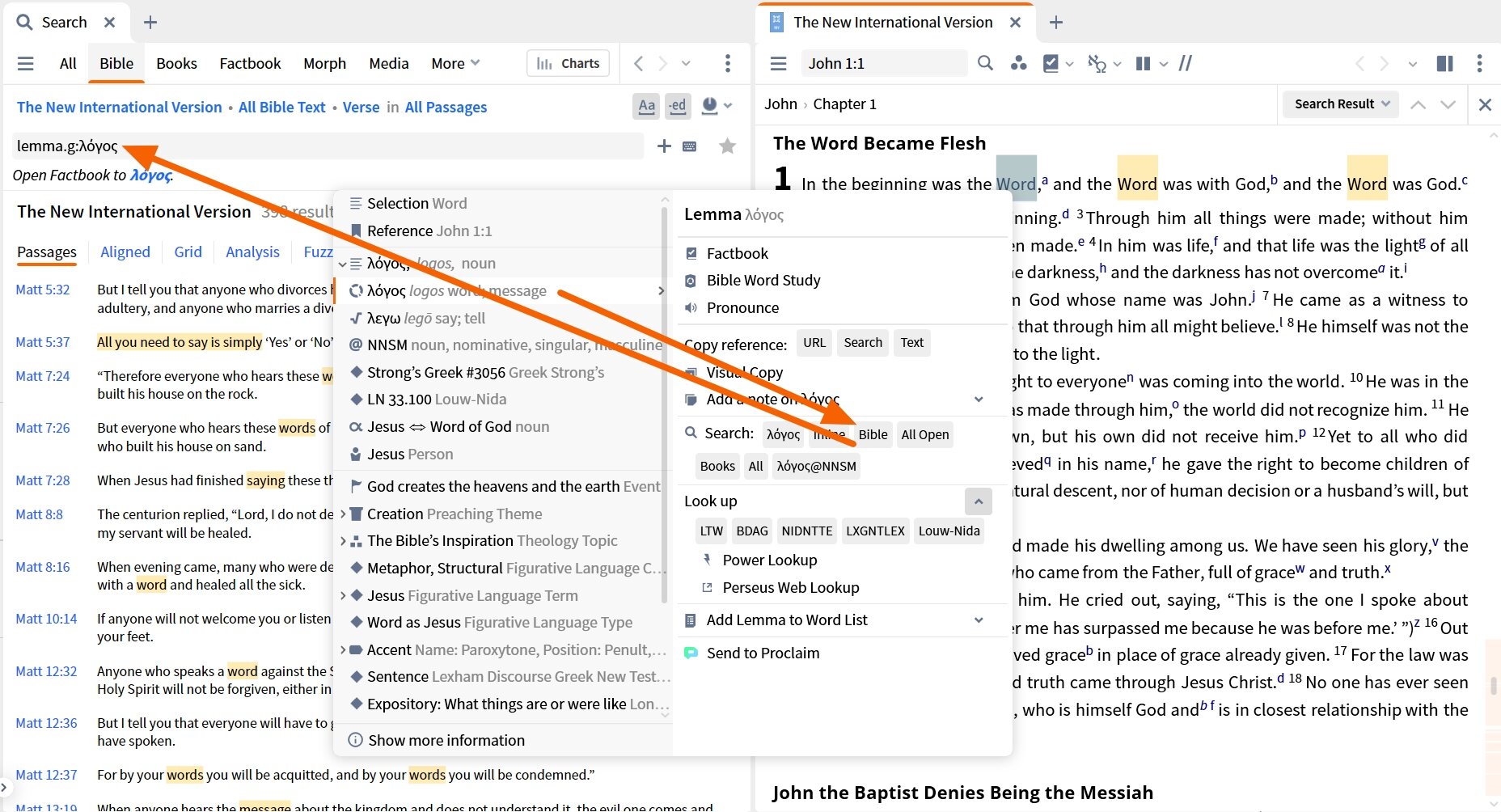
Task: Open the Morph search tab
Action: 324,63
